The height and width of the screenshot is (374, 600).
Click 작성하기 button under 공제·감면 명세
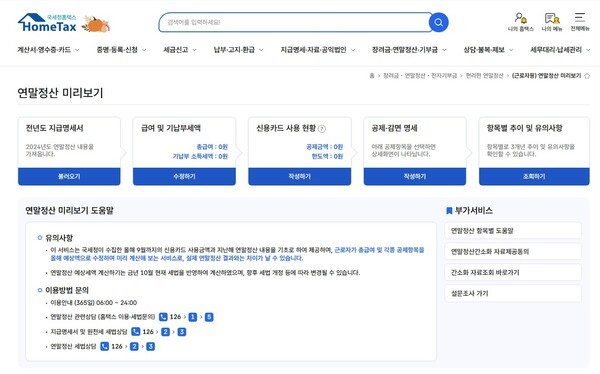415,176
